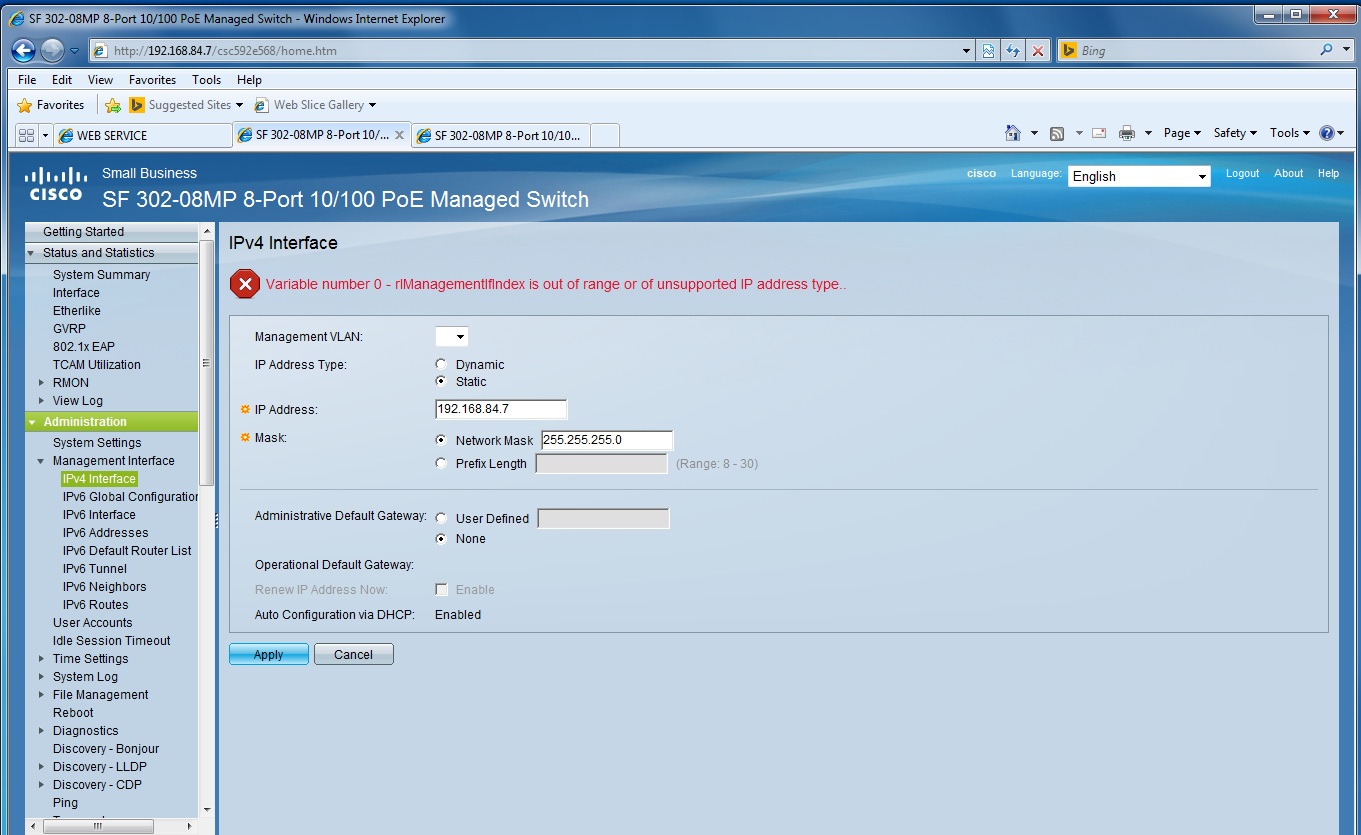Click the Read Mail icon
Image resolution: width=1361 pixels, height=835 pixels.
(x=1099, y=133)
